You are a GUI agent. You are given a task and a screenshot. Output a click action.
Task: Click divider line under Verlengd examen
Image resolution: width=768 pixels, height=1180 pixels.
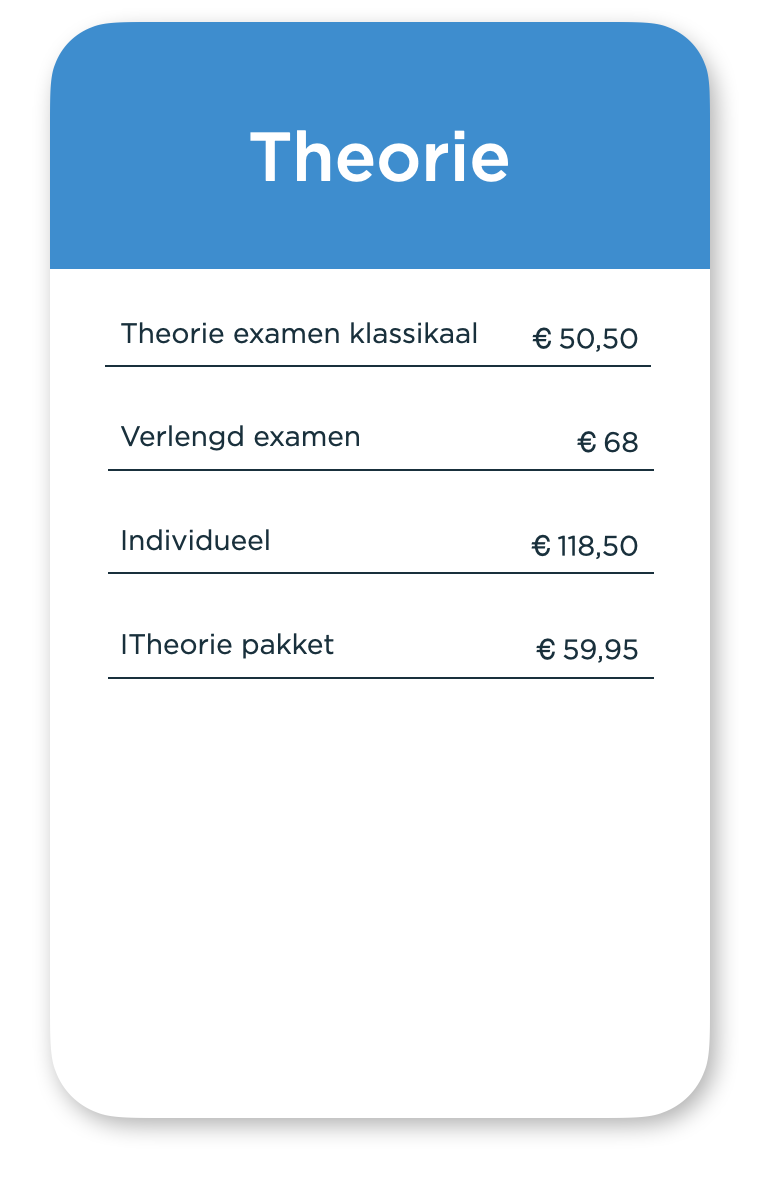pyautogui.click(x=380, y=470)
